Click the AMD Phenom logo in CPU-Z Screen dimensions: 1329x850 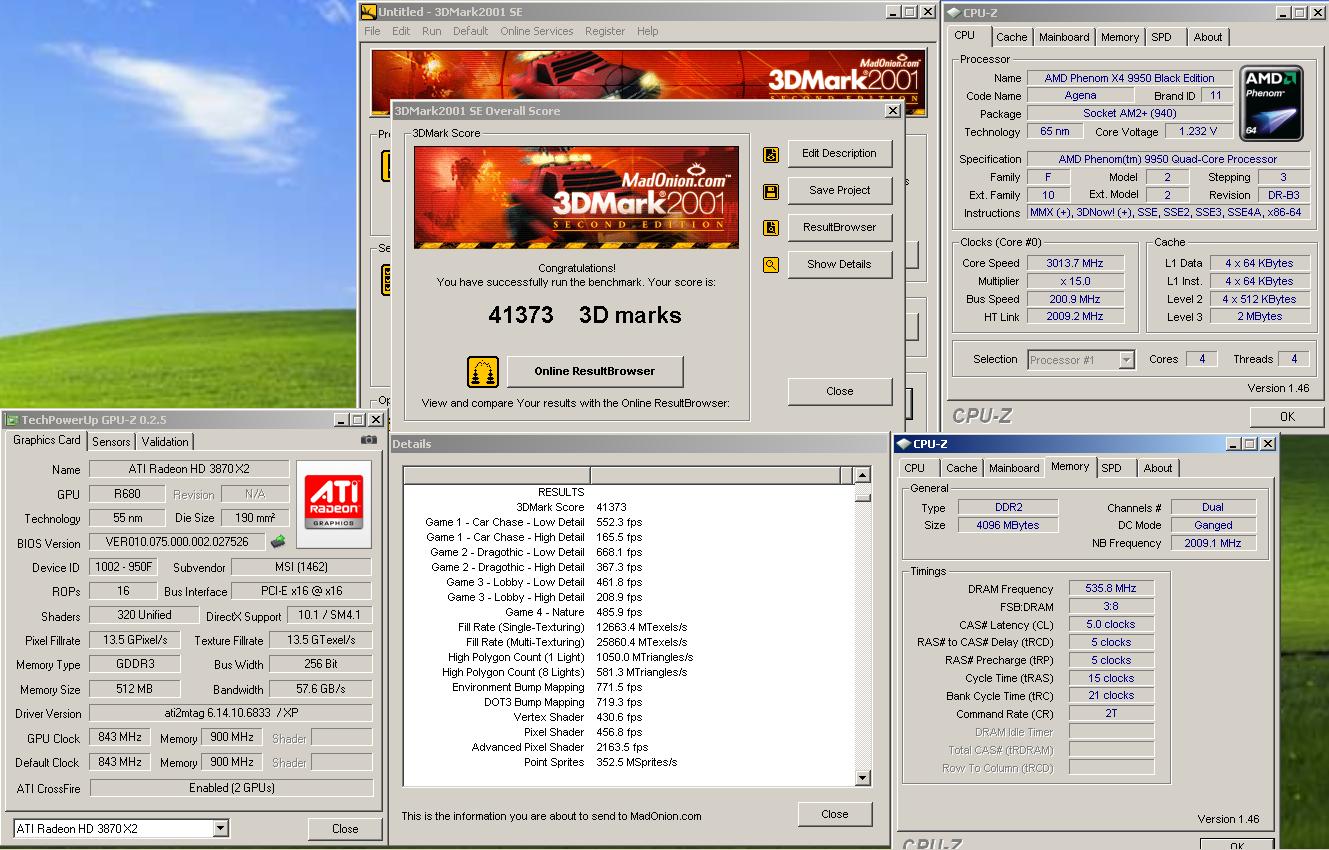coord(1271,101)
